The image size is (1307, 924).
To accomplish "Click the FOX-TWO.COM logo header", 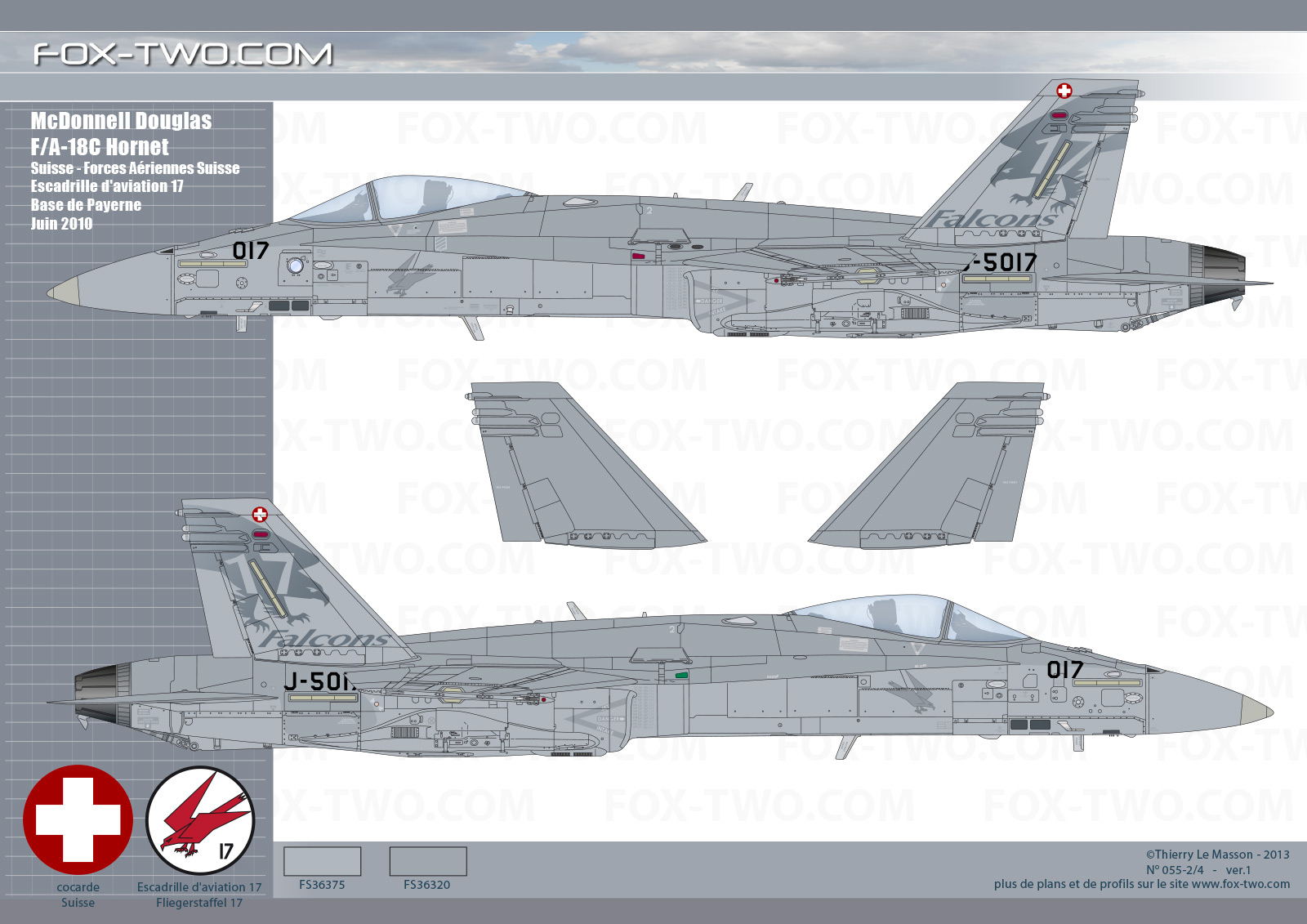I will [183, 54].
